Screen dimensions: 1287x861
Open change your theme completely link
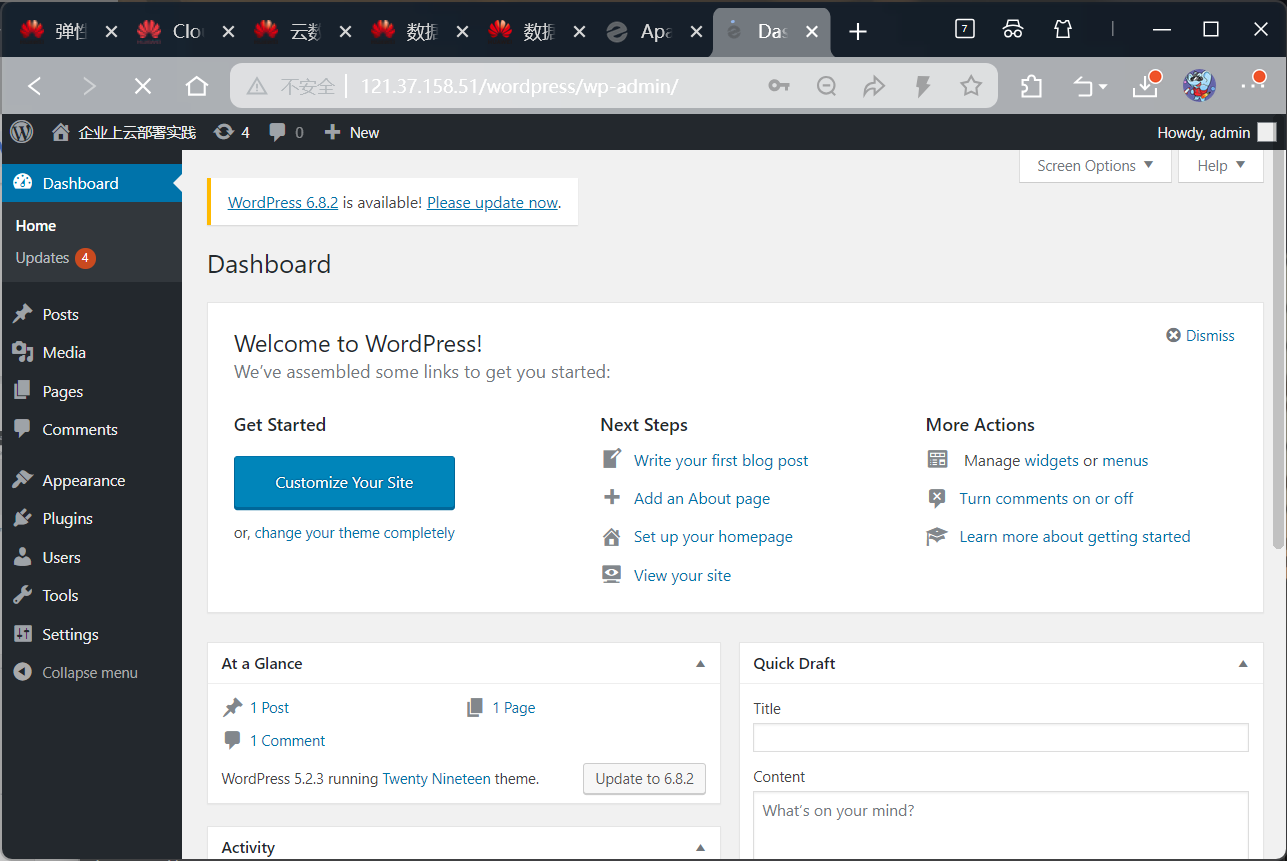[354, 533]
